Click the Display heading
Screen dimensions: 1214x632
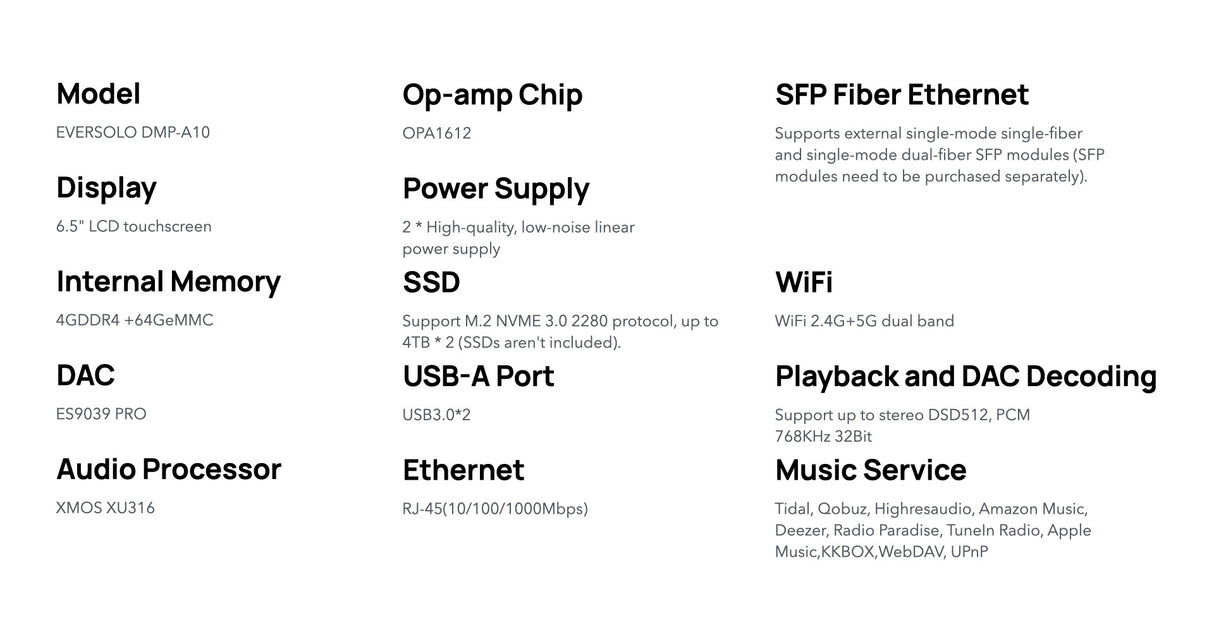(x=106, y=188)
